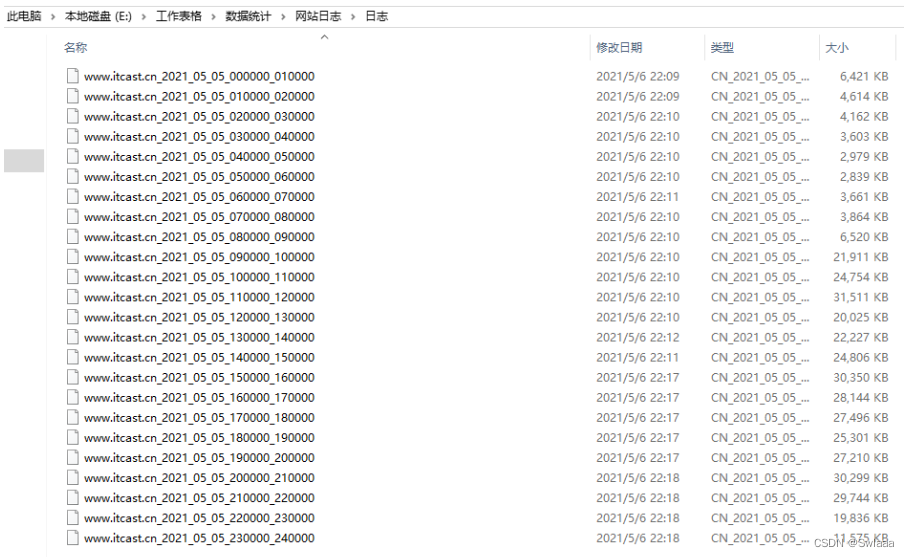
Task: Click file icon of www.itcast.cn_2021_05_05_000000_010000
Action: coord(72,76)
